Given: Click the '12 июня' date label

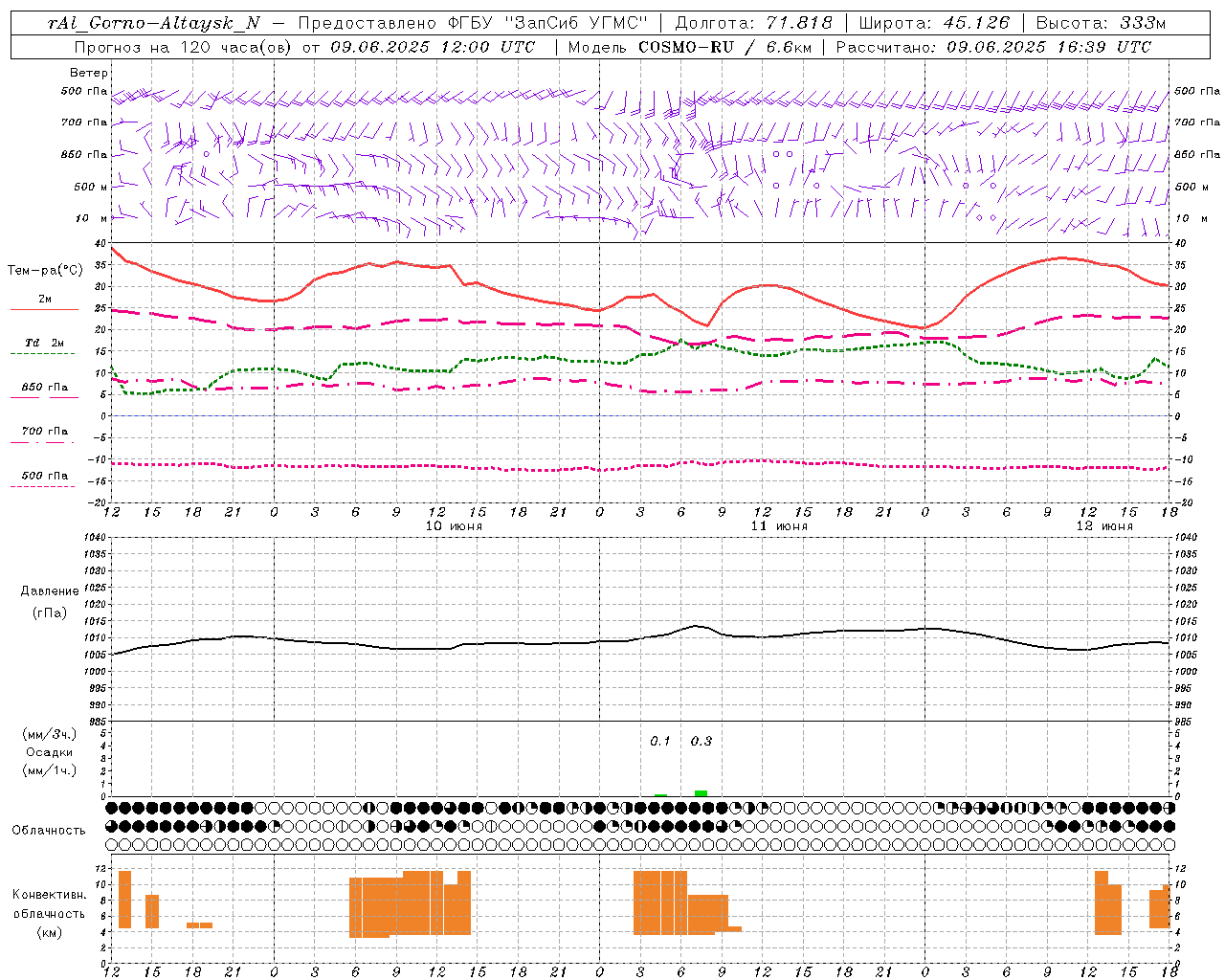Looking at the screenshot, I should click(1104, 526).
